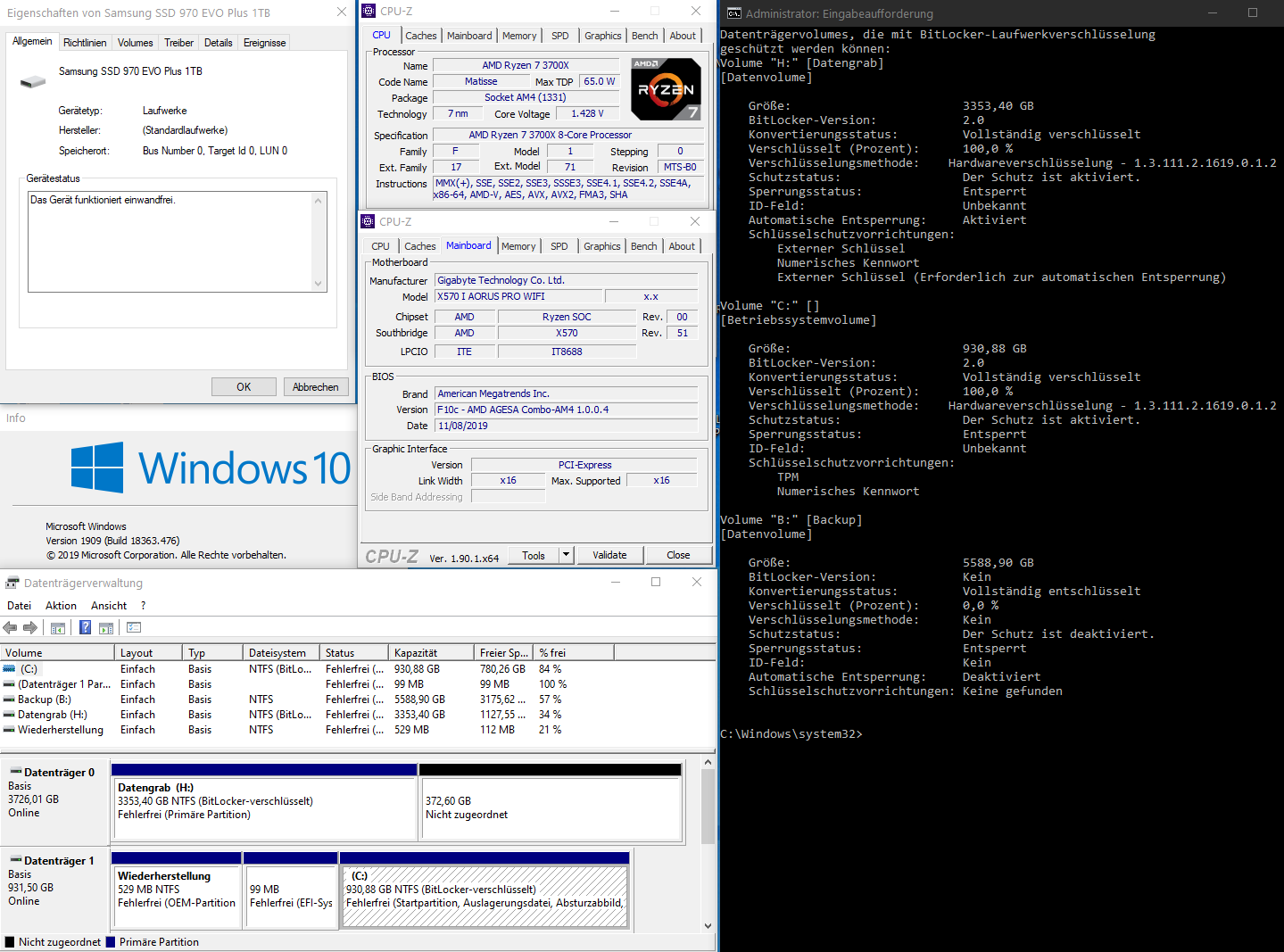Open About tab in lower CPU-Z window
Viewport: 1284px width, 952px height.
[682, 246]
